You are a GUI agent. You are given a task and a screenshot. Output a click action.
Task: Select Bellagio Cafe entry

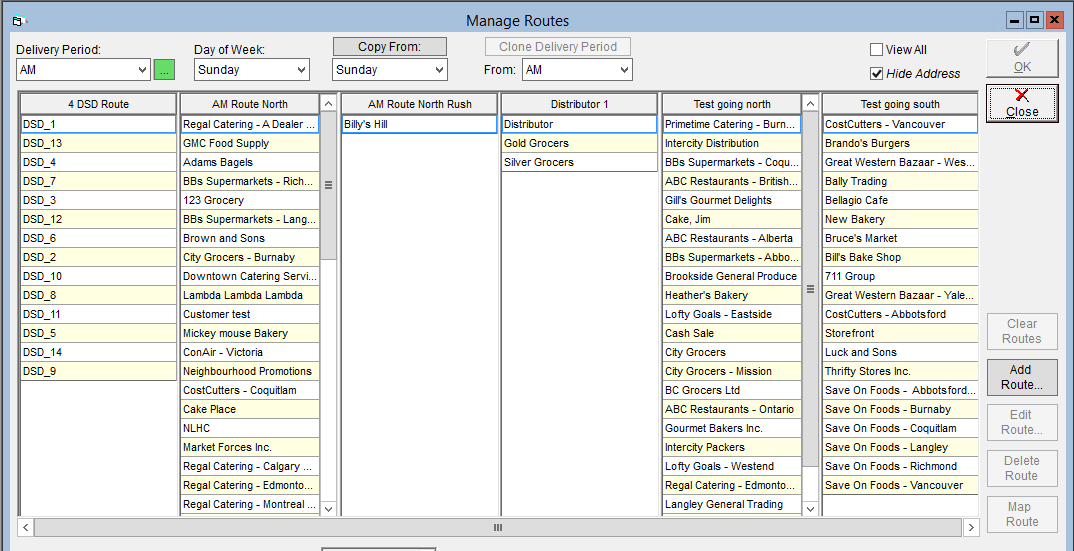pos(900,200)
